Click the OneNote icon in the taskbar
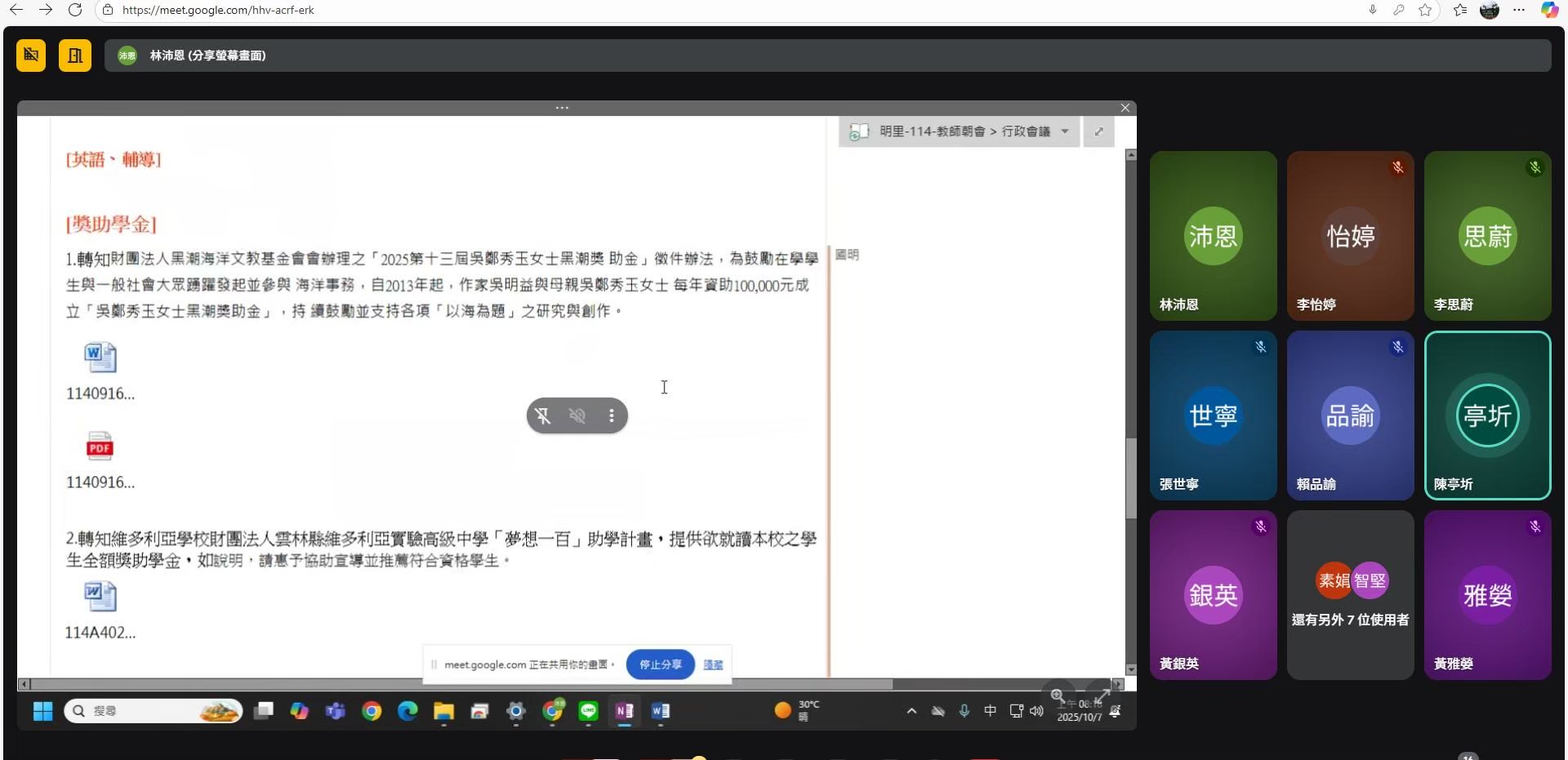This screenshot has width=1568, height=760. [625, 711]
